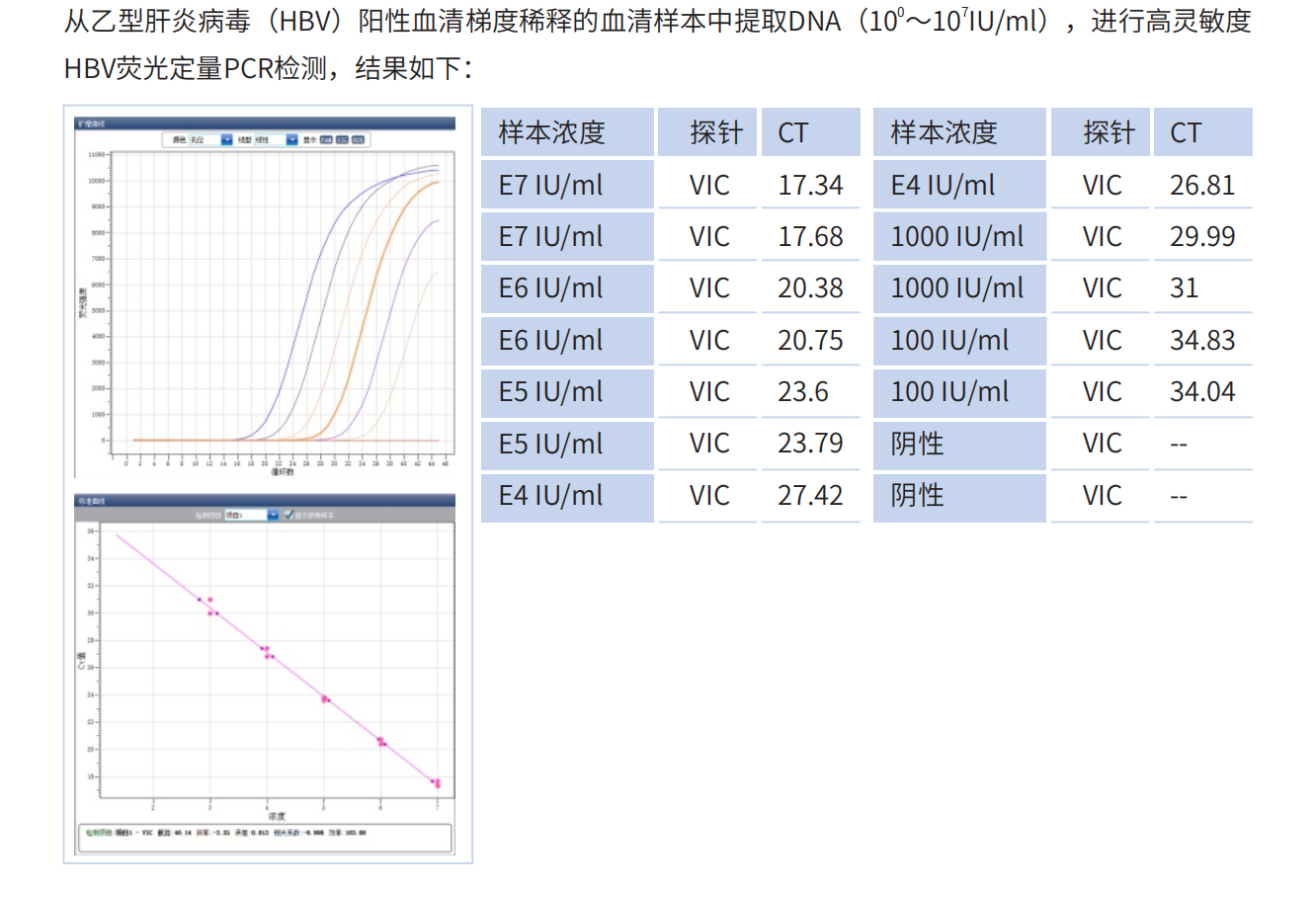Click the standard curve results info box

click(265, 836)
